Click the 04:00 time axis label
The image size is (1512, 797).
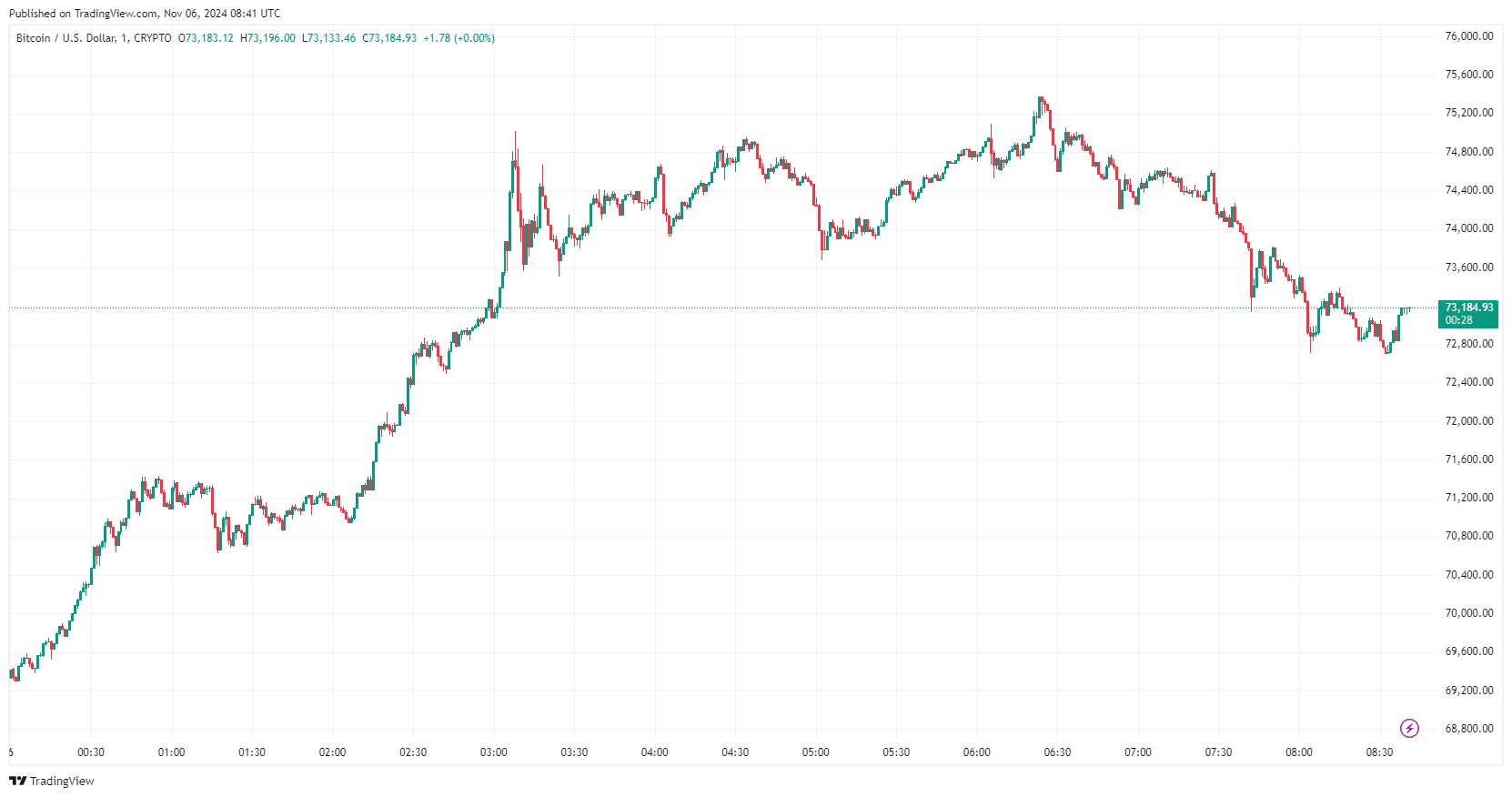[654, 752]
